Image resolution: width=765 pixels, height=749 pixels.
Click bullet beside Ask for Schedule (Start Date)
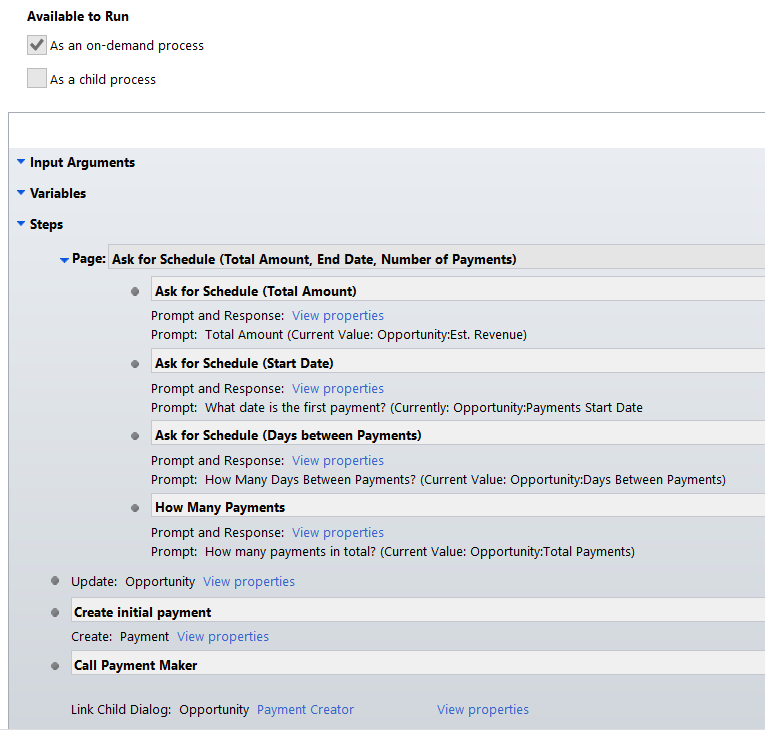coord(135,364)
